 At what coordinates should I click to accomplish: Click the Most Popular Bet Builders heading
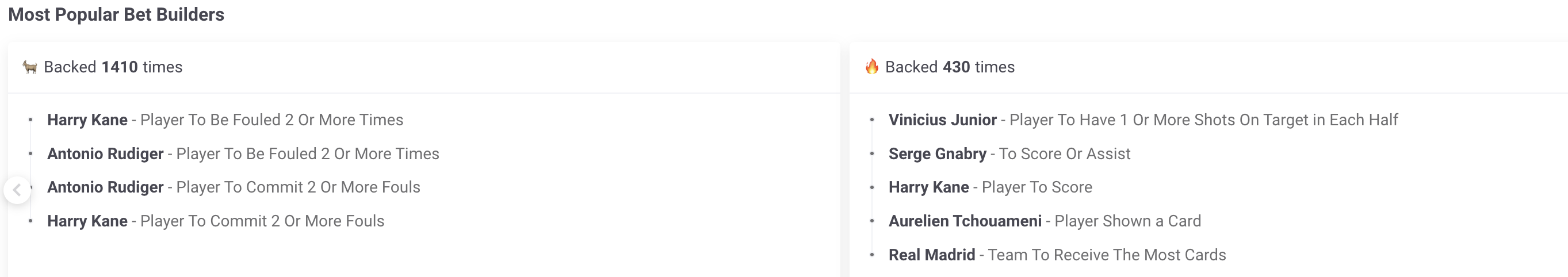click(116, 14)
